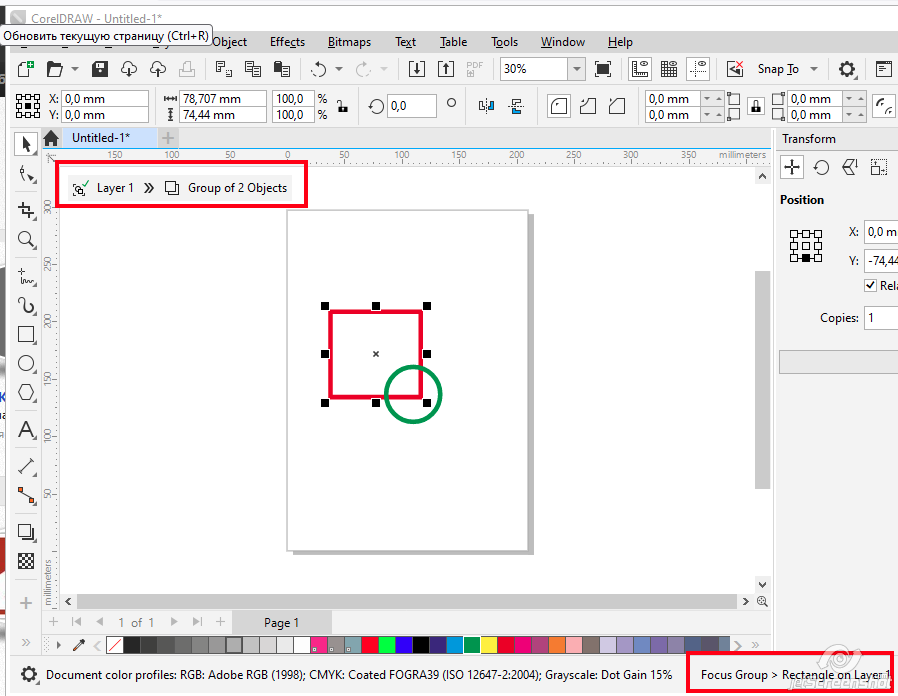Go to the next page arrow
This screenshot has height=696, width=898.
[174, 622]
